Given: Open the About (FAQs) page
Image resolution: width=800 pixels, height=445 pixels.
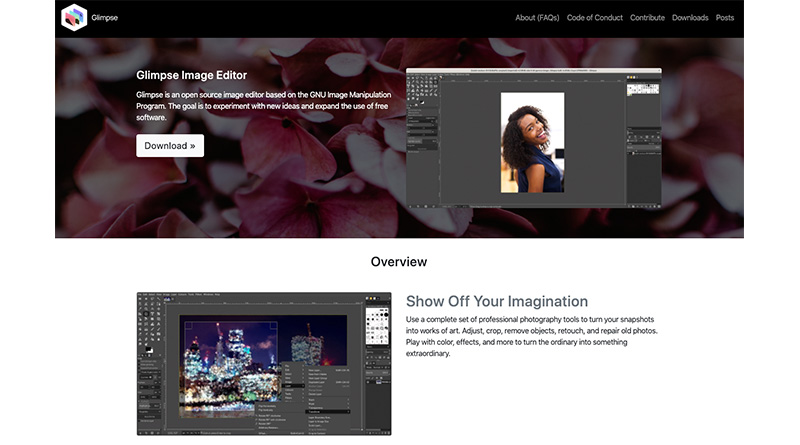Looking at the screenshot, I should (x=539, y=18).
